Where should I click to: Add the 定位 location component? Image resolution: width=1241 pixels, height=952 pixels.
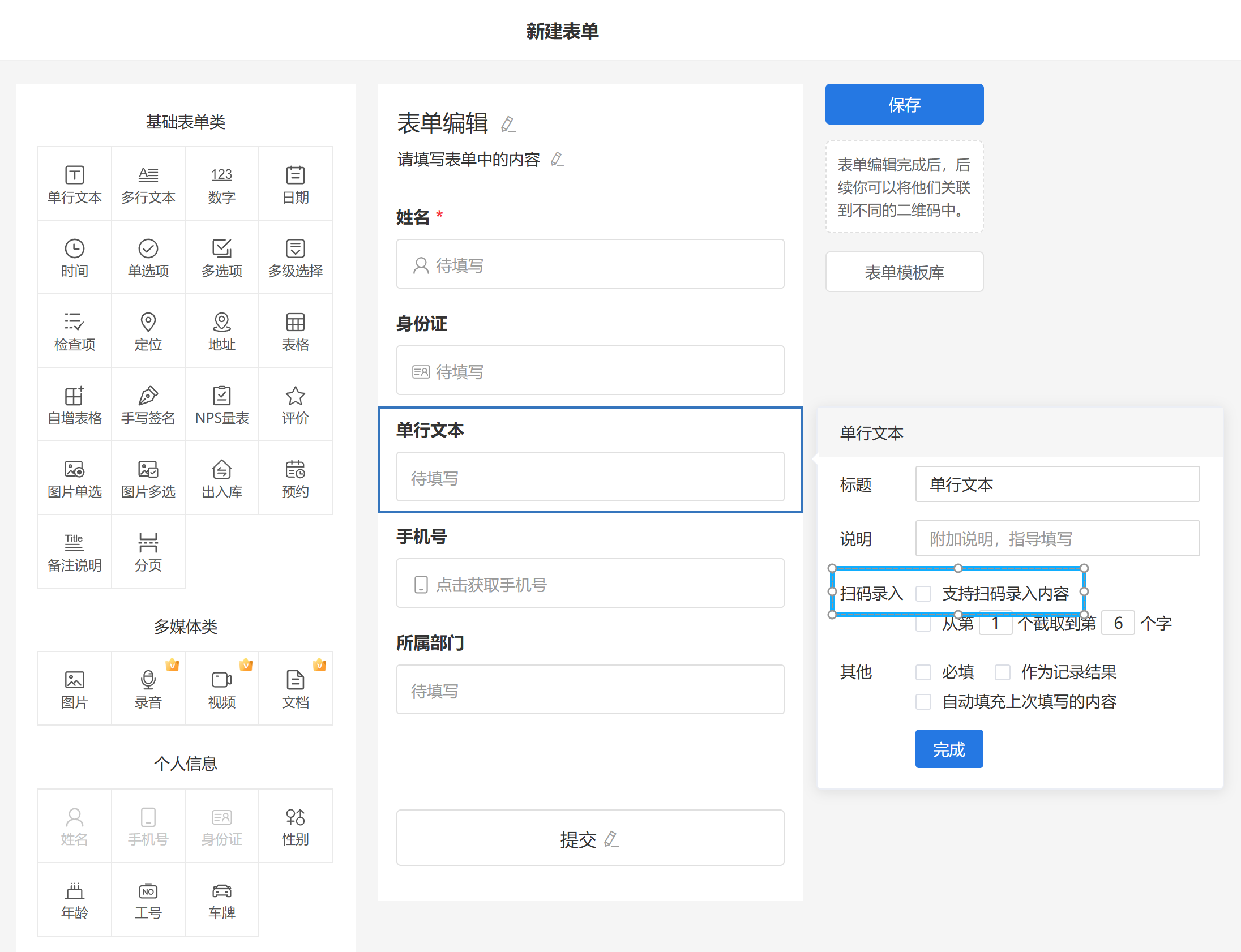148,332
